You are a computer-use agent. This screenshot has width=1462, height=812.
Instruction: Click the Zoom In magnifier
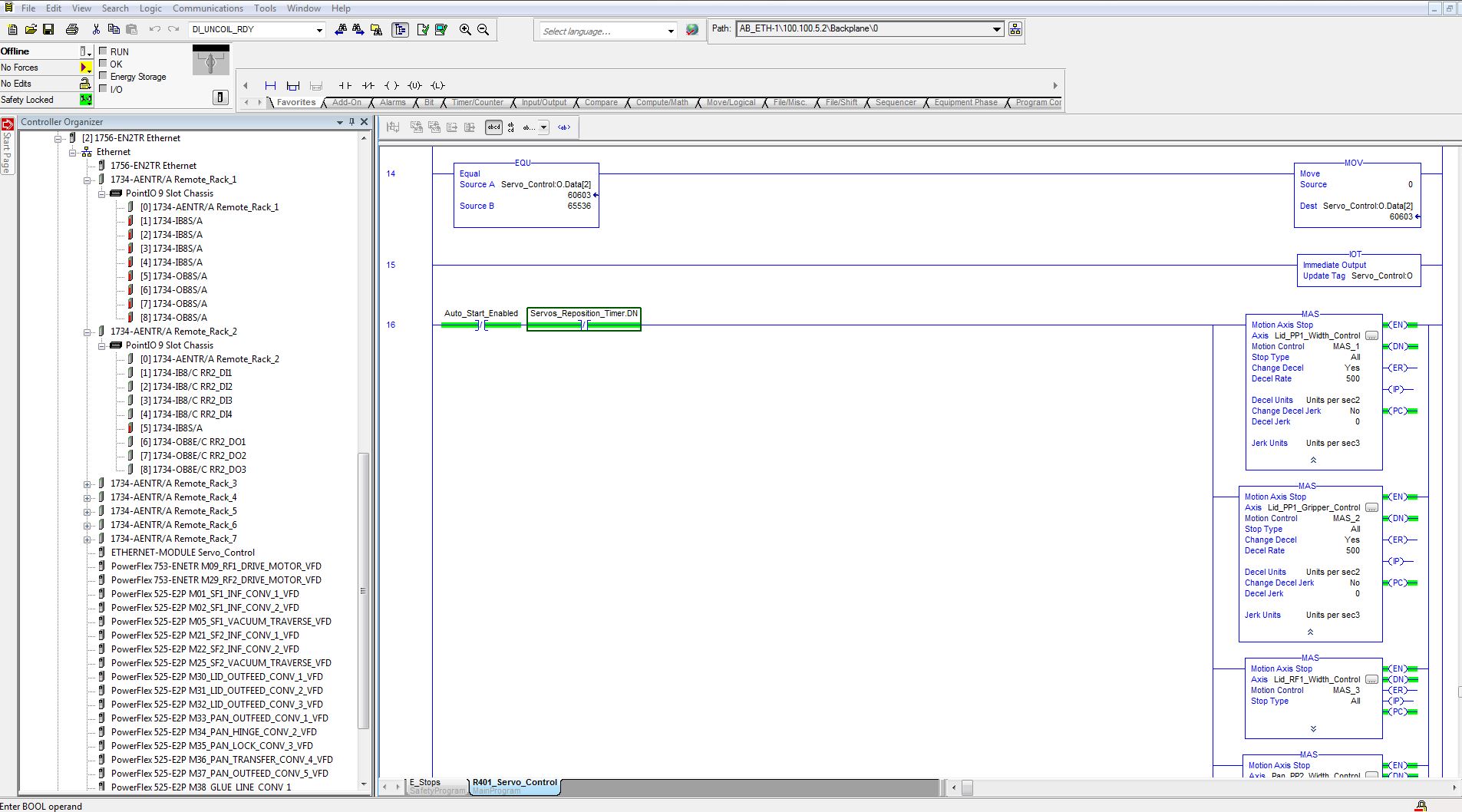click(465, 29)
